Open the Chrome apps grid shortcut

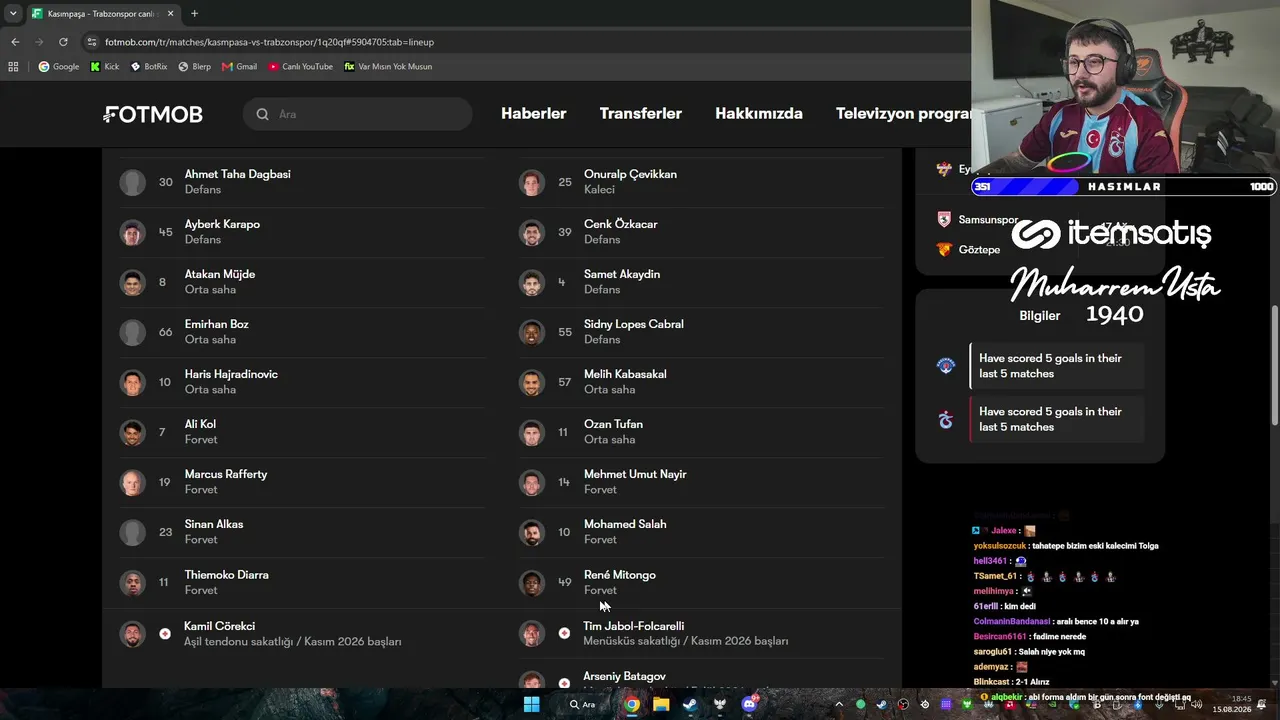(x=13, y=67)
